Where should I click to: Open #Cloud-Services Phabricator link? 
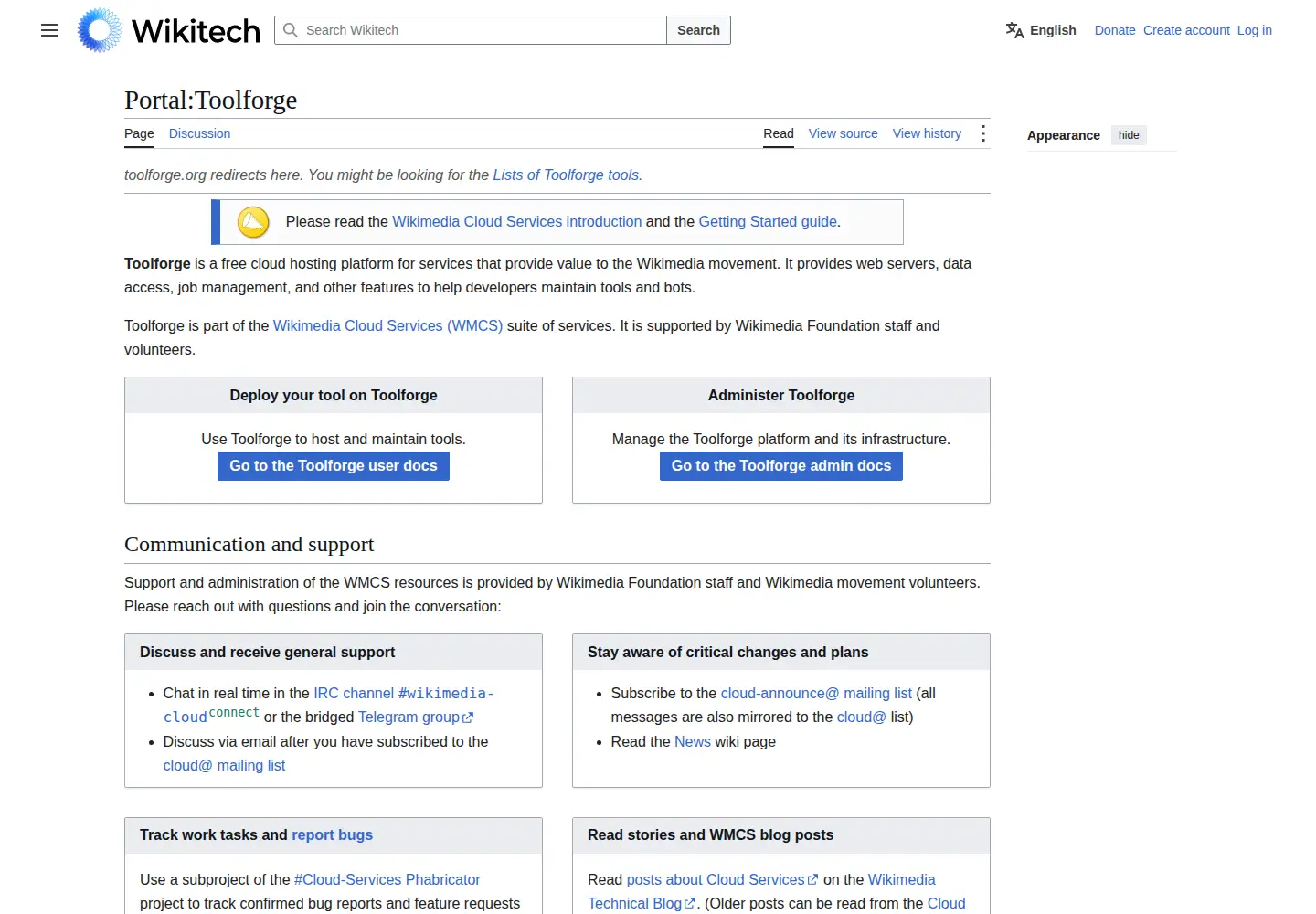click(387, 879)
